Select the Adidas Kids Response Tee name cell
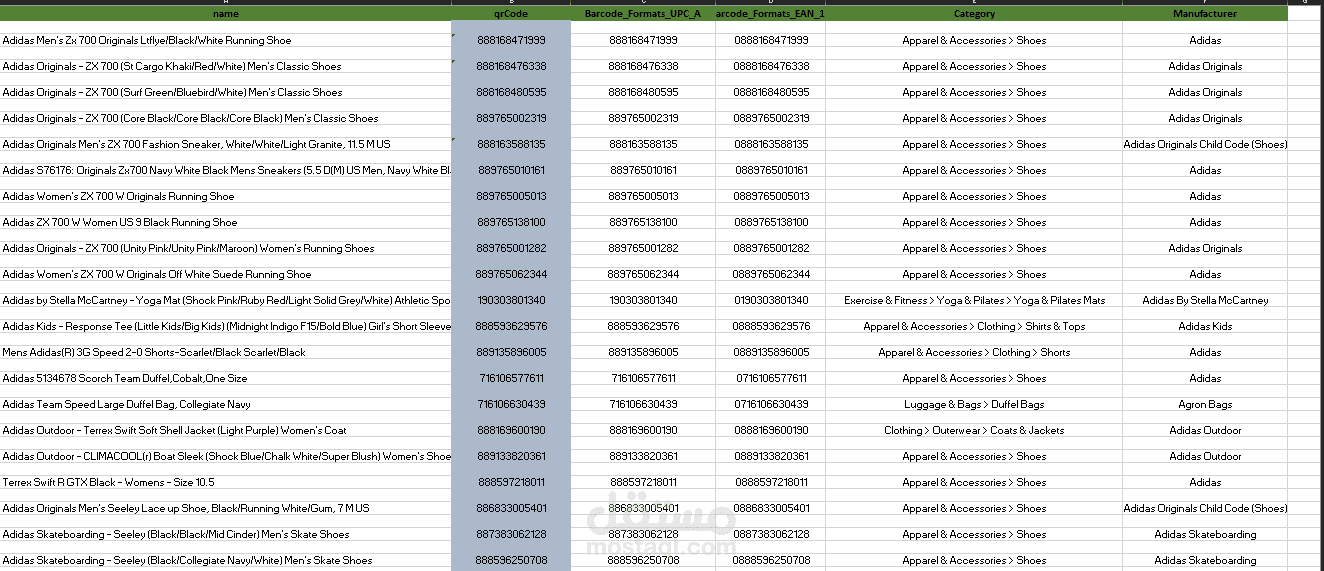The height and width of the screenshot is (571, 1324). click(x=226, y=326)
